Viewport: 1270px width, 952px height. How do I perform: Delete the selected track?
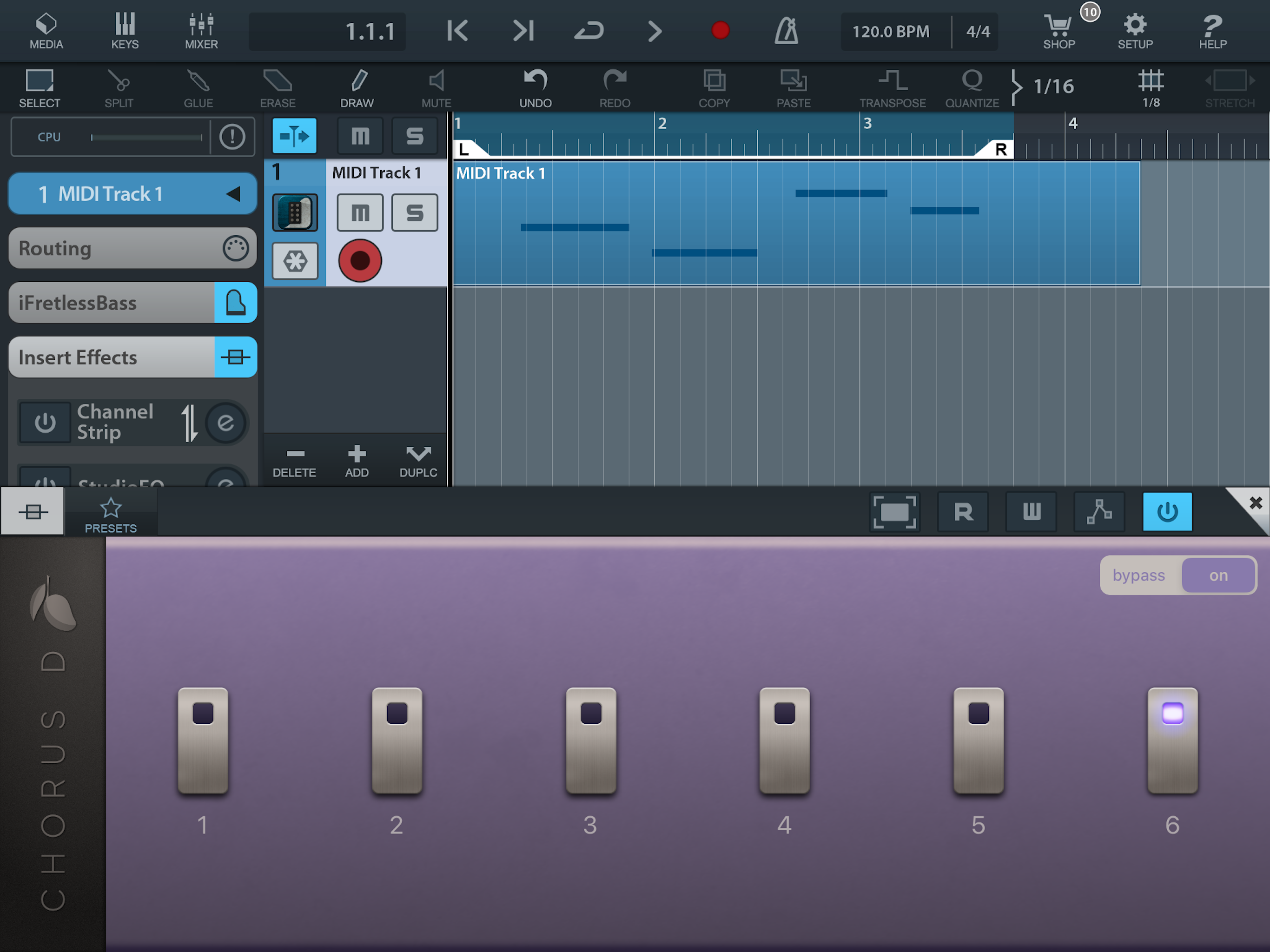(295, 462)
